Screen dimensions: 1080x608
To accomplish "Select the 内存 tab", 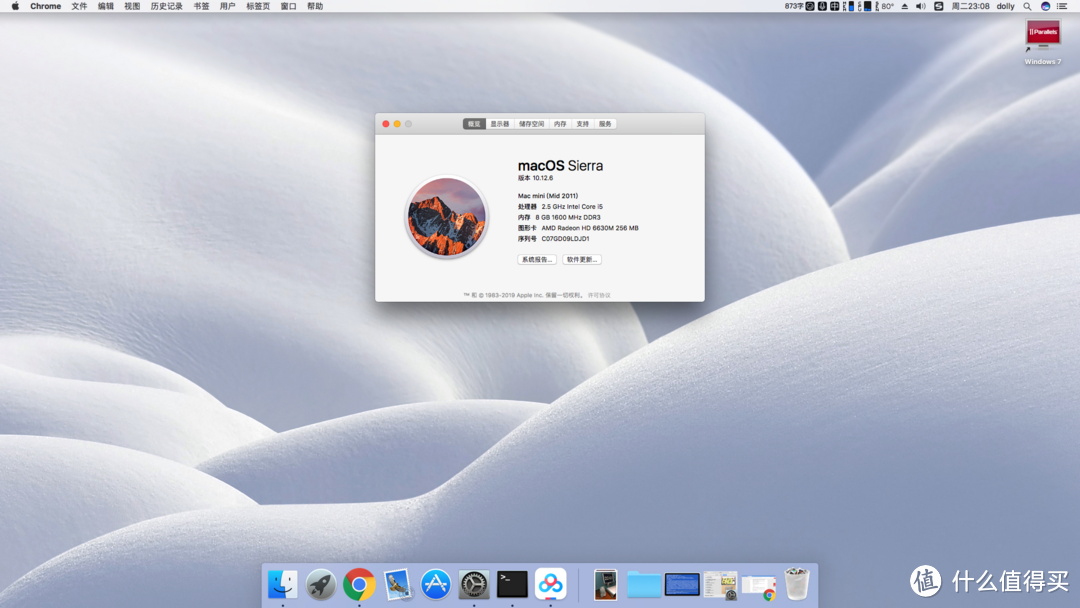I will [560, 124].
